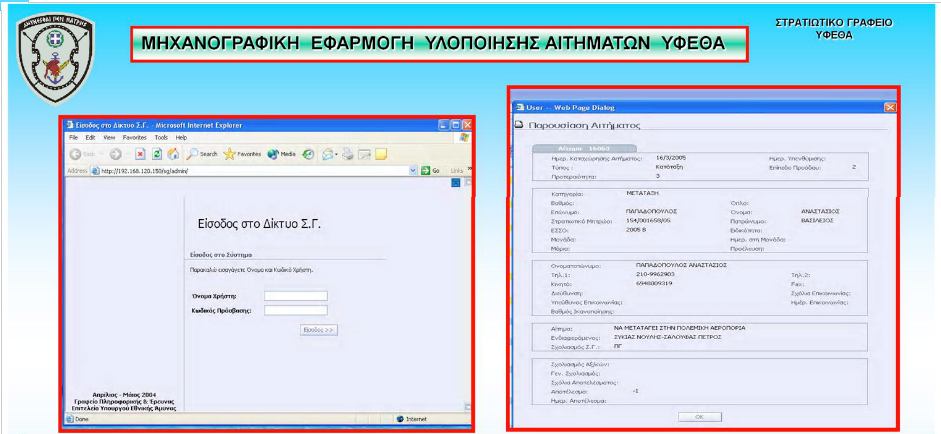Open the Back button history dropdown arrow
This screenshot has width=941, height=434.
coord(99,154)
